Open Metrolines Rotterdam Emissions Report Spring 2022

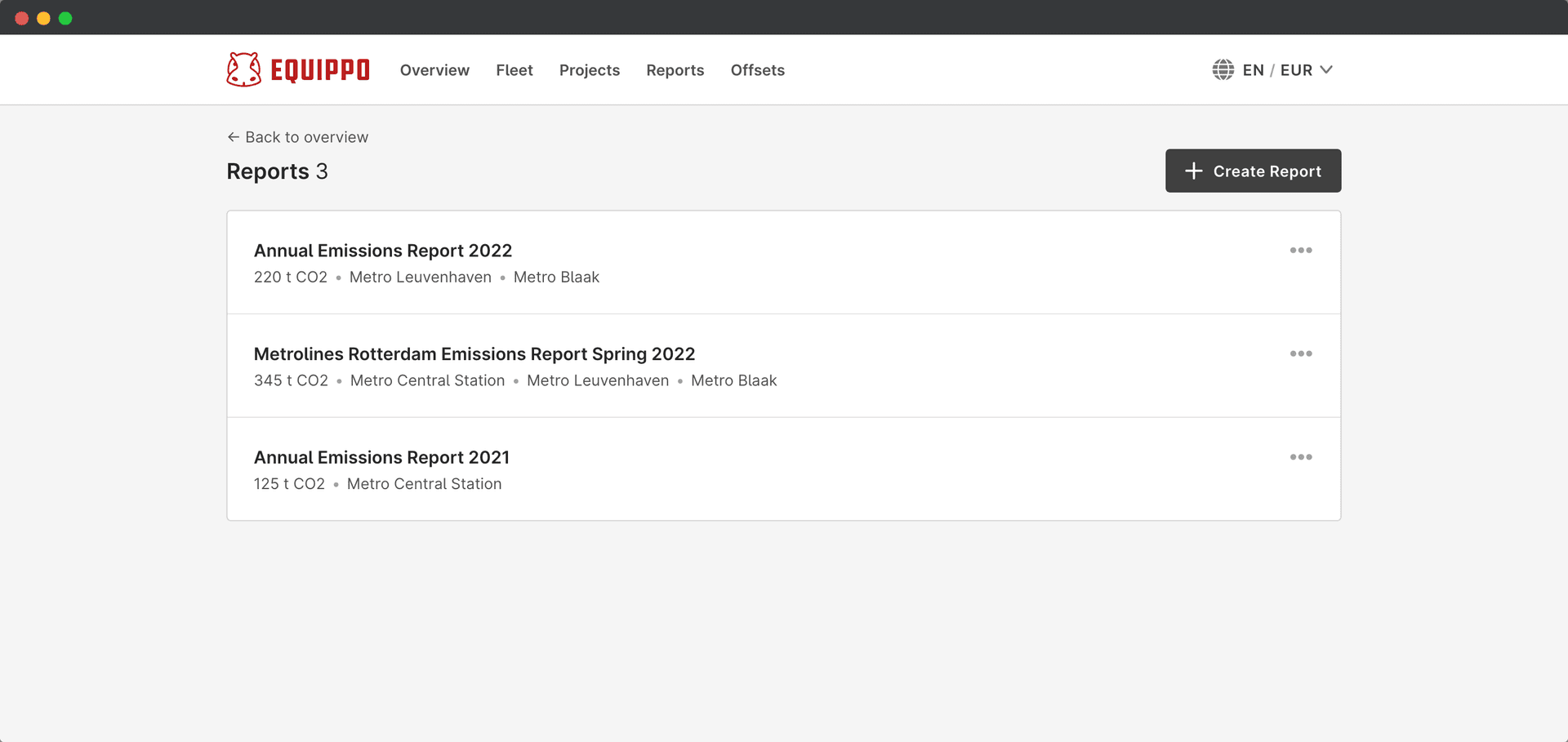pyautogui.click(x=474, y=354)
